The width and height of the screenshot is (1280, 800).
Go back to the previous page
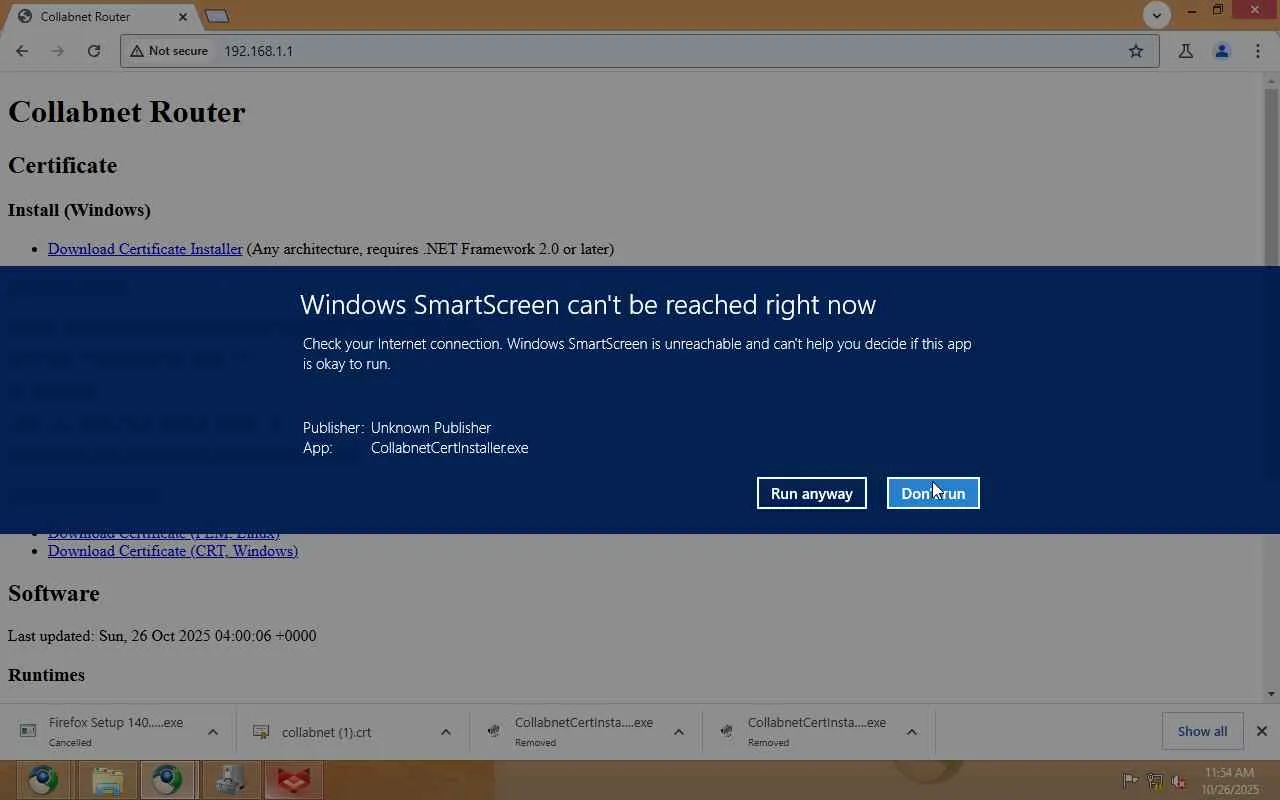tap(22, 51)
